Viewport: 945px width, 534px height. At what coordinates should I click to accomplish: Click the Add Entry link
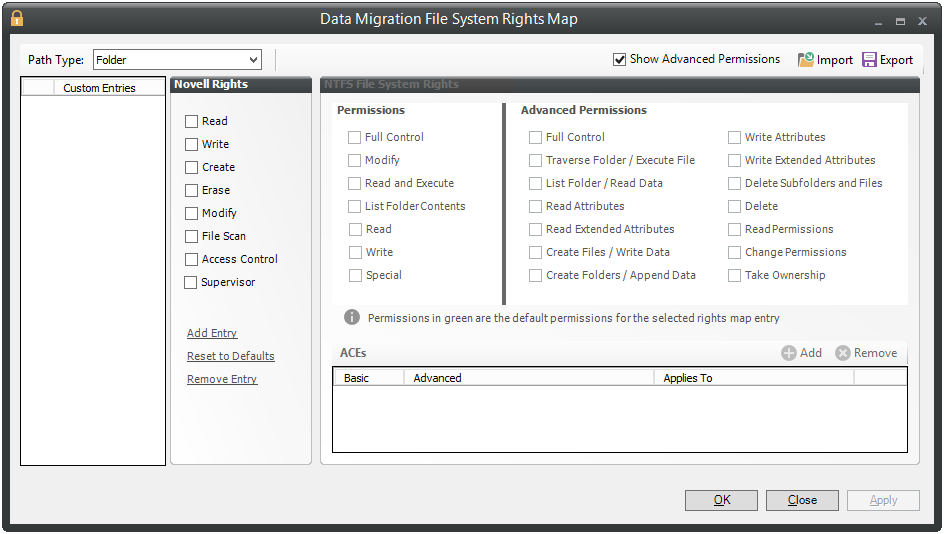pos(212,333)
